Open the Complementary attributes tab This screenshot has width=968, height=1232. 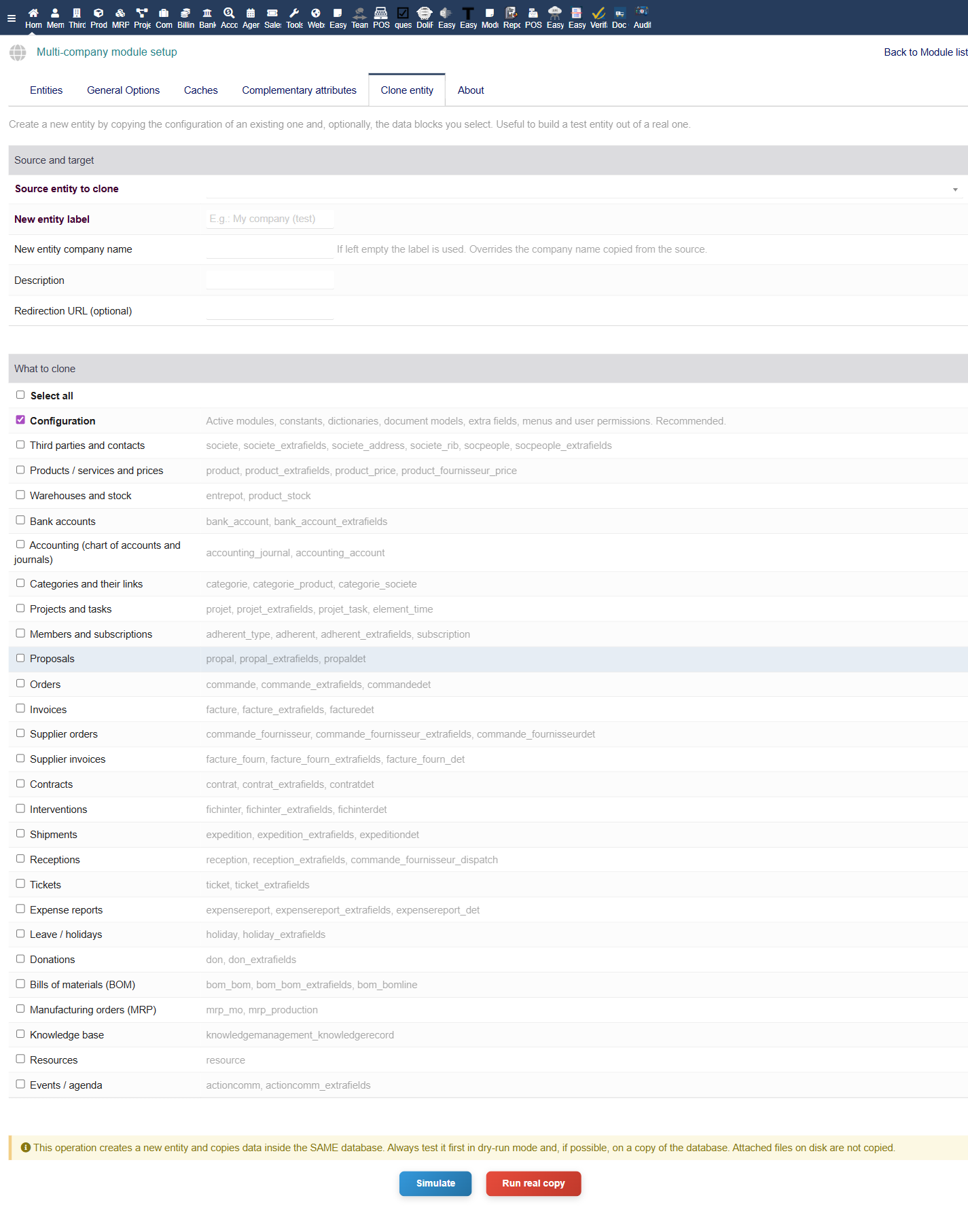299,90
